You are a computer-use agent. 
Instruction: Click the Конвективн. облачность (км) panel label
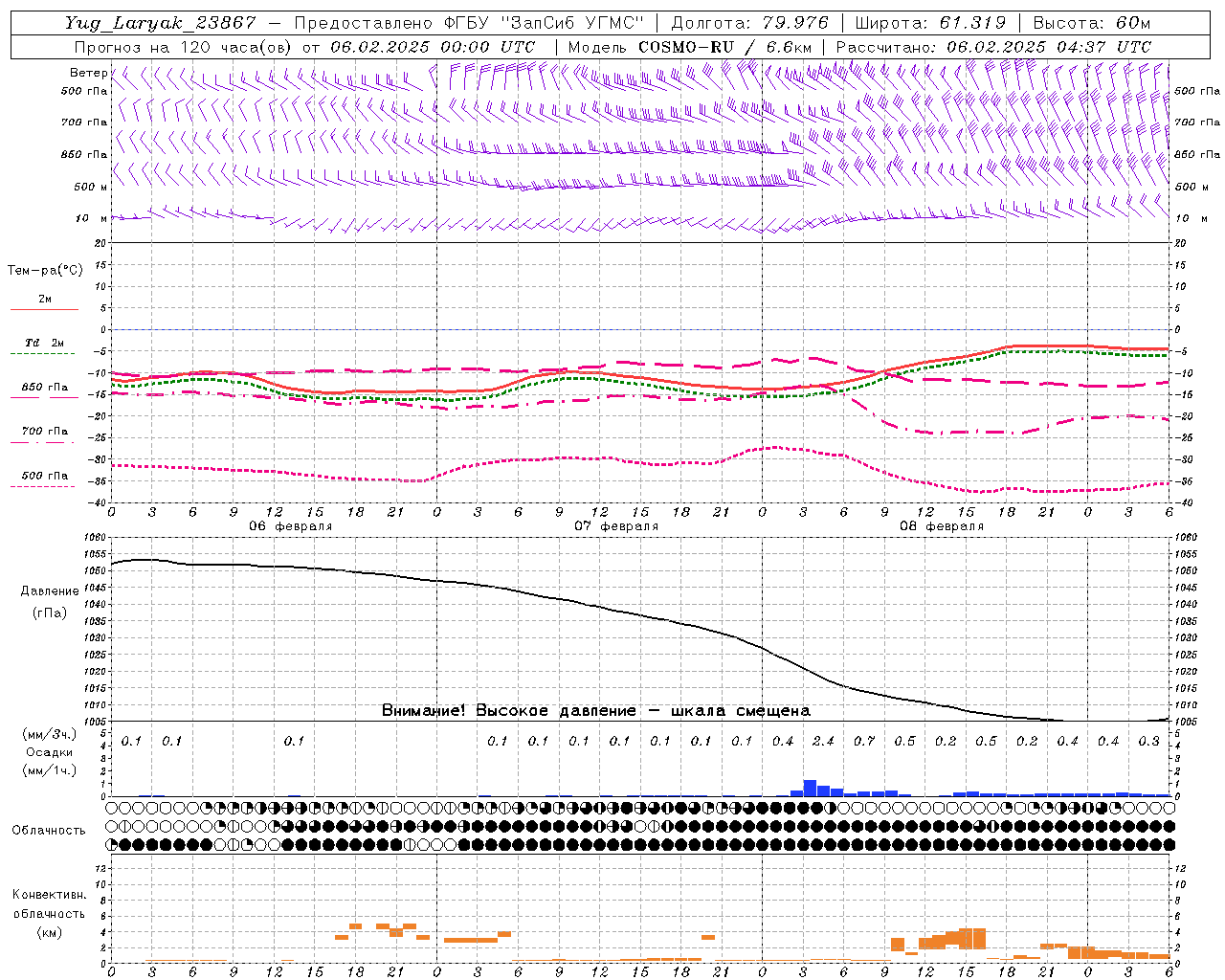(49, 913)
